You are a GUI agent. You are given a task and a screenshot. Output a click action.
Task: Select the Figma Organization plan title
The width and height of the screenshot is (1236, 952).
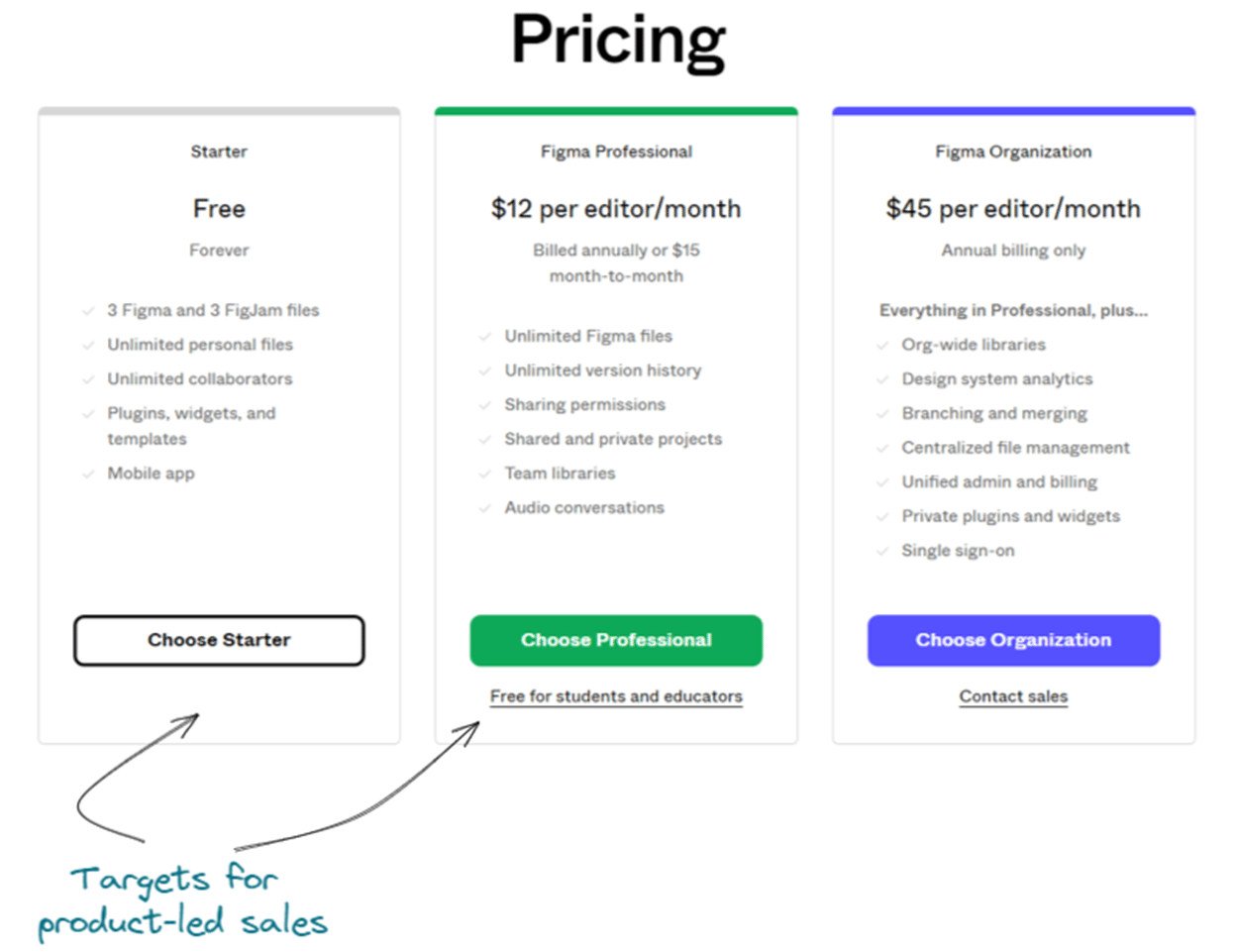click(x=1013, y=152)
